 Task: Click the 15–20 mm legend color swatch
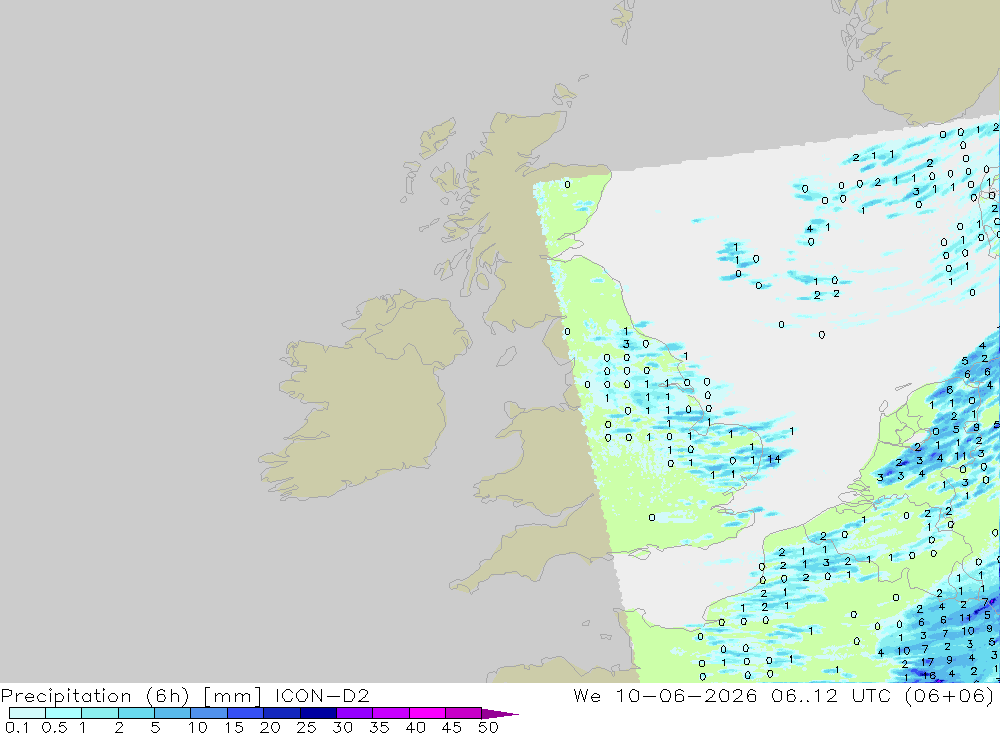point(246,713)
